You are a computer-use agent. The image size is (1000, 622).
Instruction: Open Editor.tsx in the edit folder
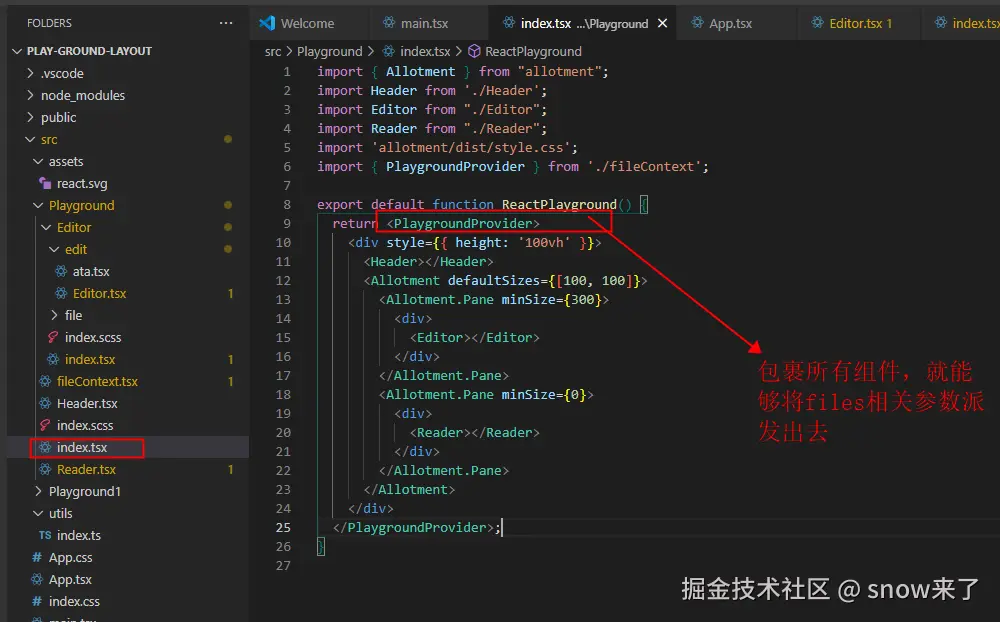(x=99, y=293)
